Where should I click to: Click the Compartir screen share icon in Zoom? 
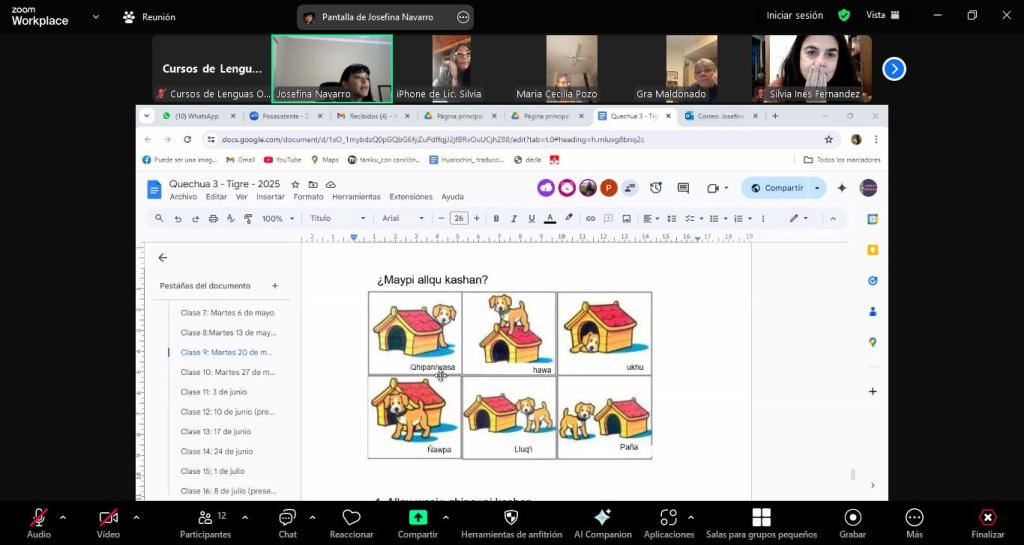point(418,518)
